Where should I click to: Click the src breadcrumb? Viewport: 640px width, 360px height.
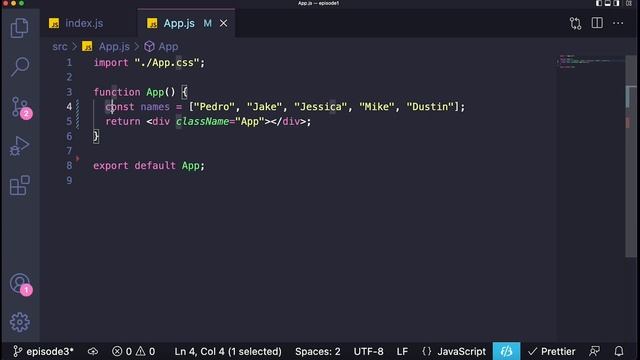(x=60, y=47)
